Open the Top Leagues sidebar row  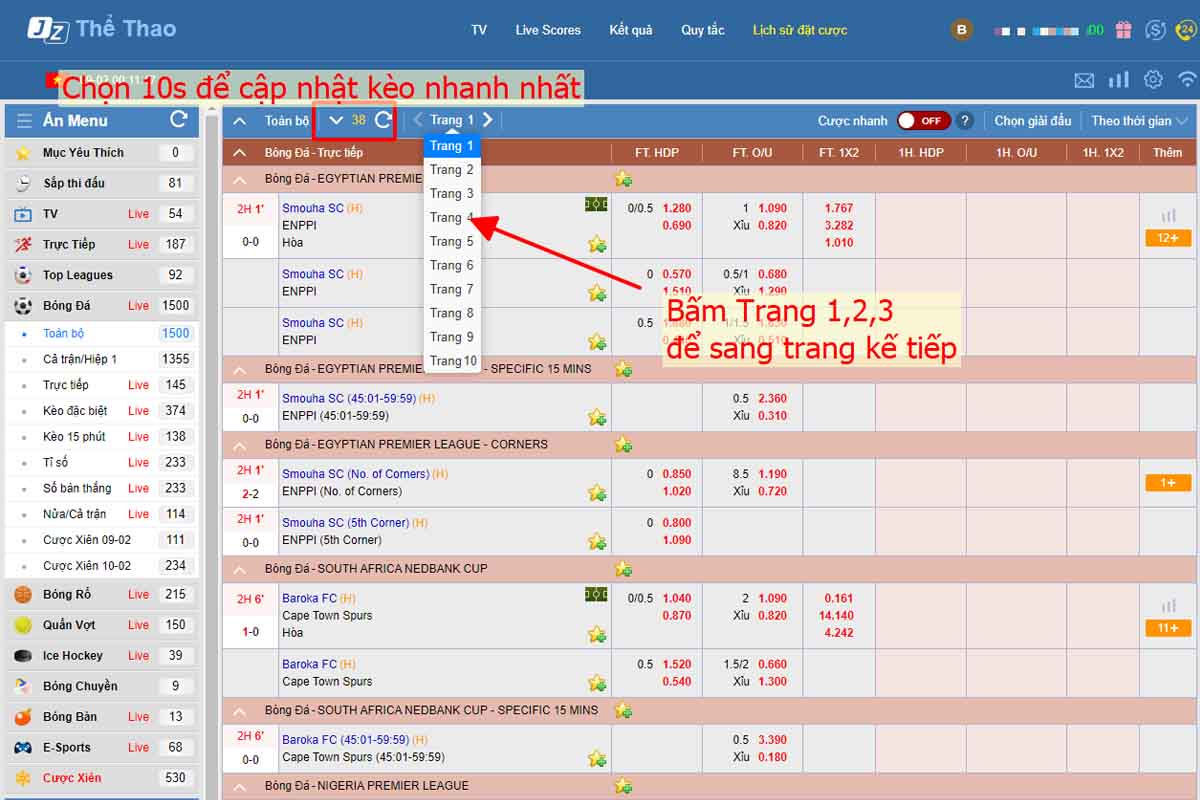click(102, 275)
